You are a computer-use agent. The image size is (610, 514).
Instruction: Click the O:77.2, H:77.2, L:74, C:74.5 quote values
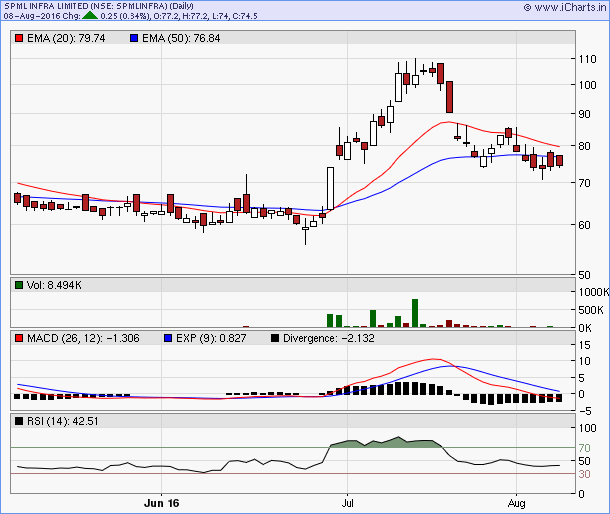point(205,16)
